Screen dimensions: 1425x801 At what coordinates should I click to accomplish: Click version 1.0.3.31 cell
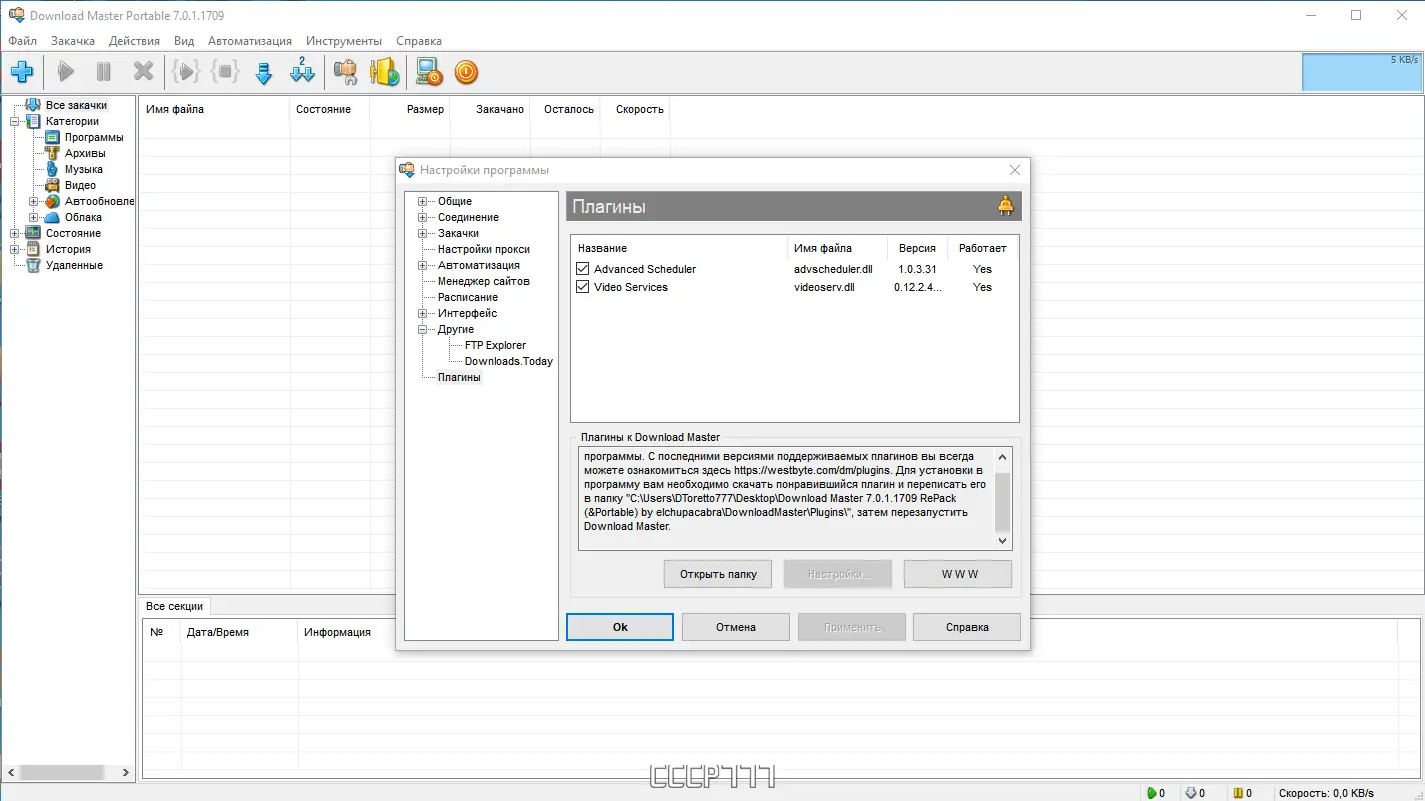(917, 269)
